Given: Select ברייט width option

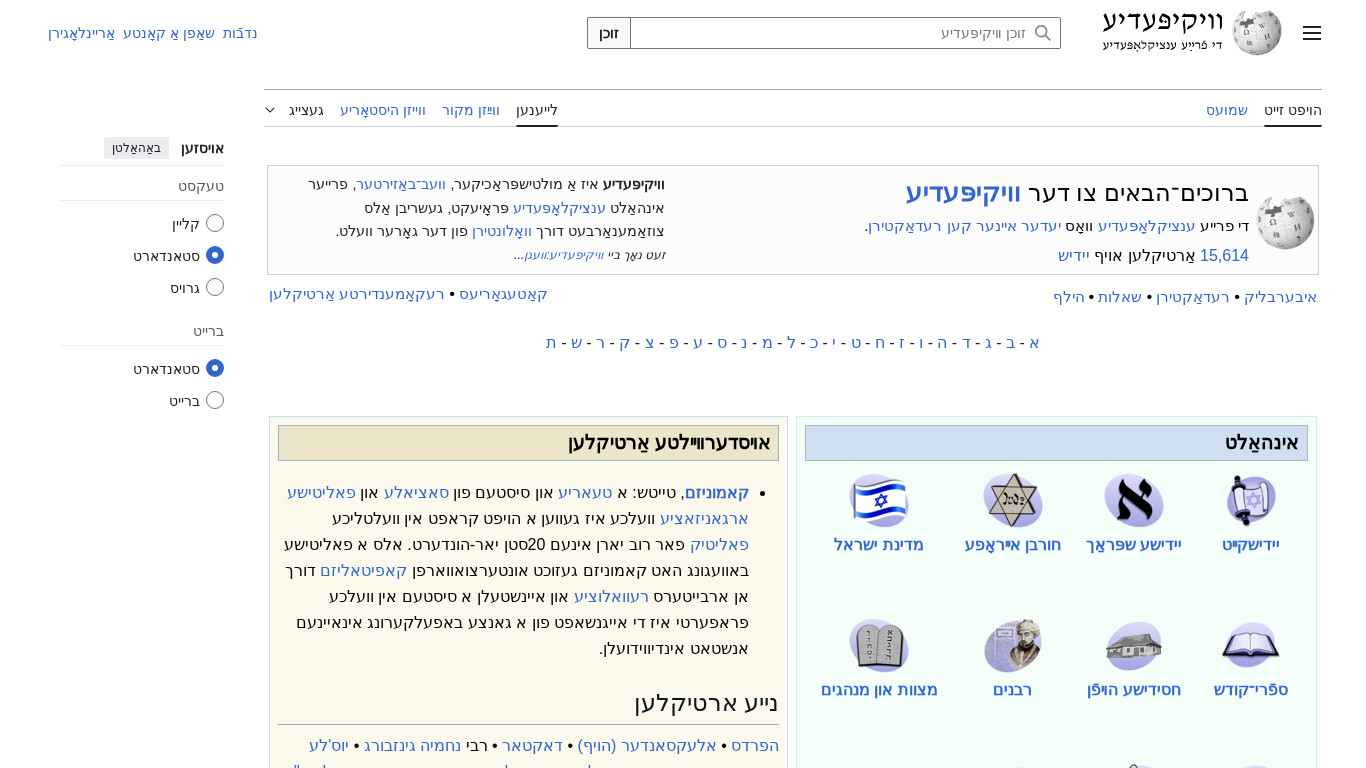Looking at the screenshot, I should [215, 400].
